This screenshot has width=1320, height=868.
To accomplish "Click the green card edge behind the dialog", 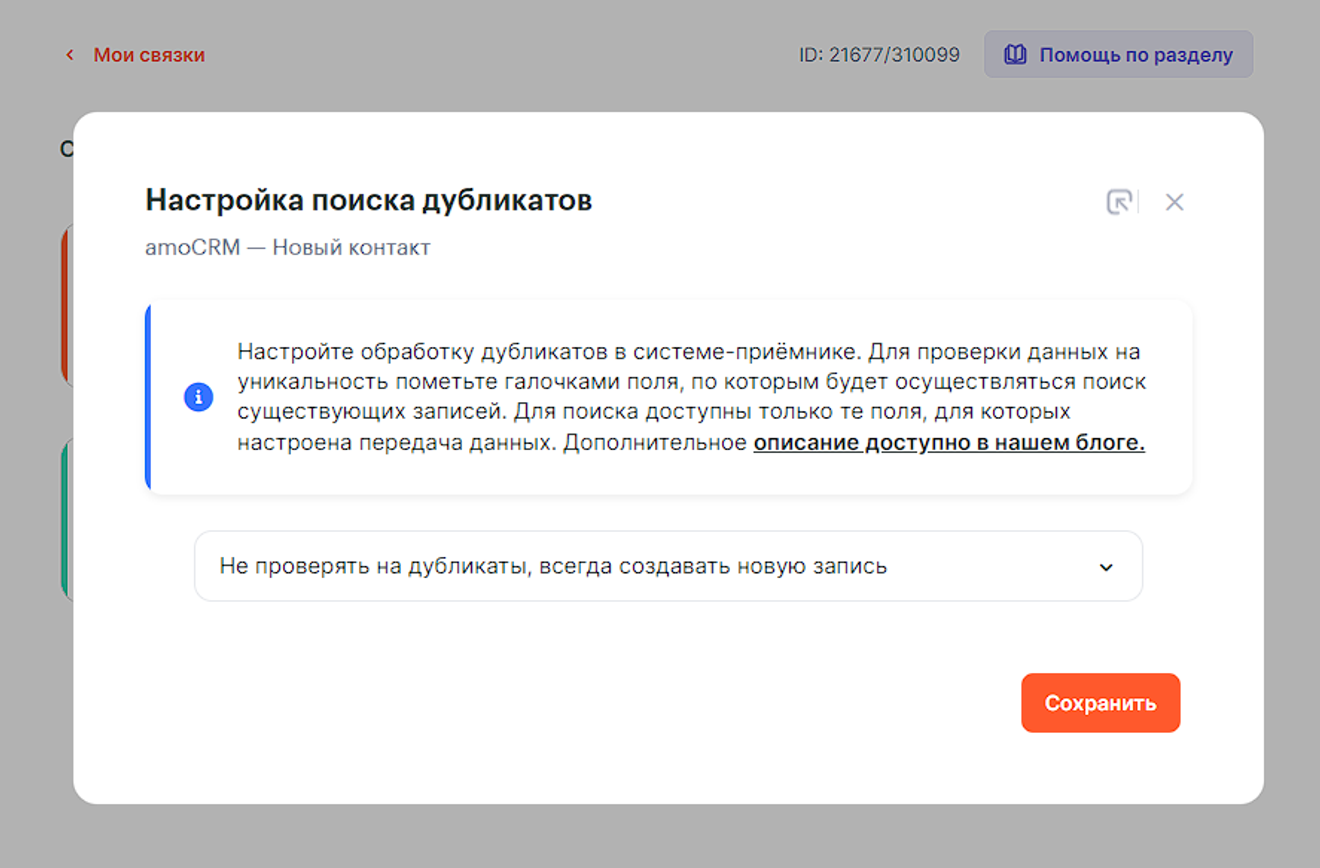I will (x=66, y=520).
